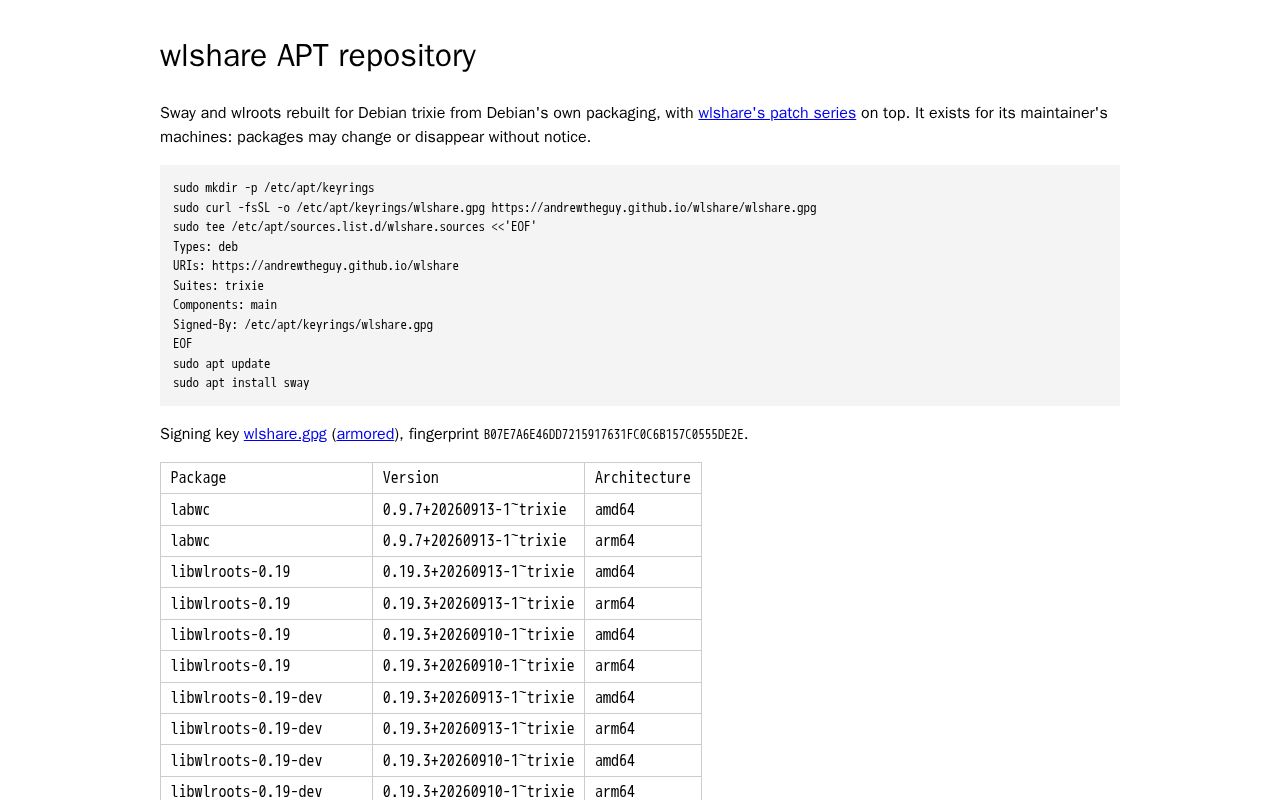Open the armored key link
1280x800 pixels.
365,434
